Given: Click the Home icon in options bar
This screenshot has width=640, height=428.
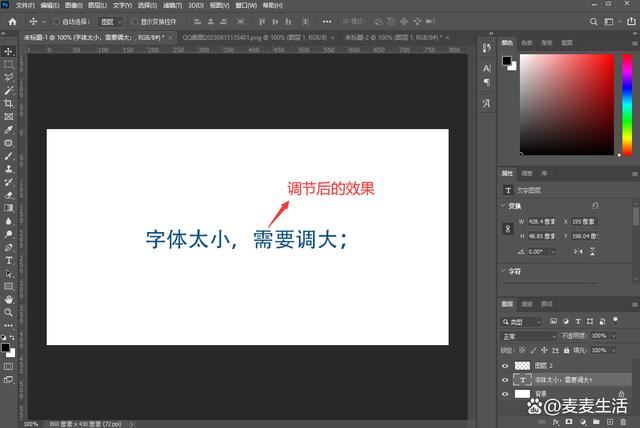Looking at the screenshot, I should point(10,21).
